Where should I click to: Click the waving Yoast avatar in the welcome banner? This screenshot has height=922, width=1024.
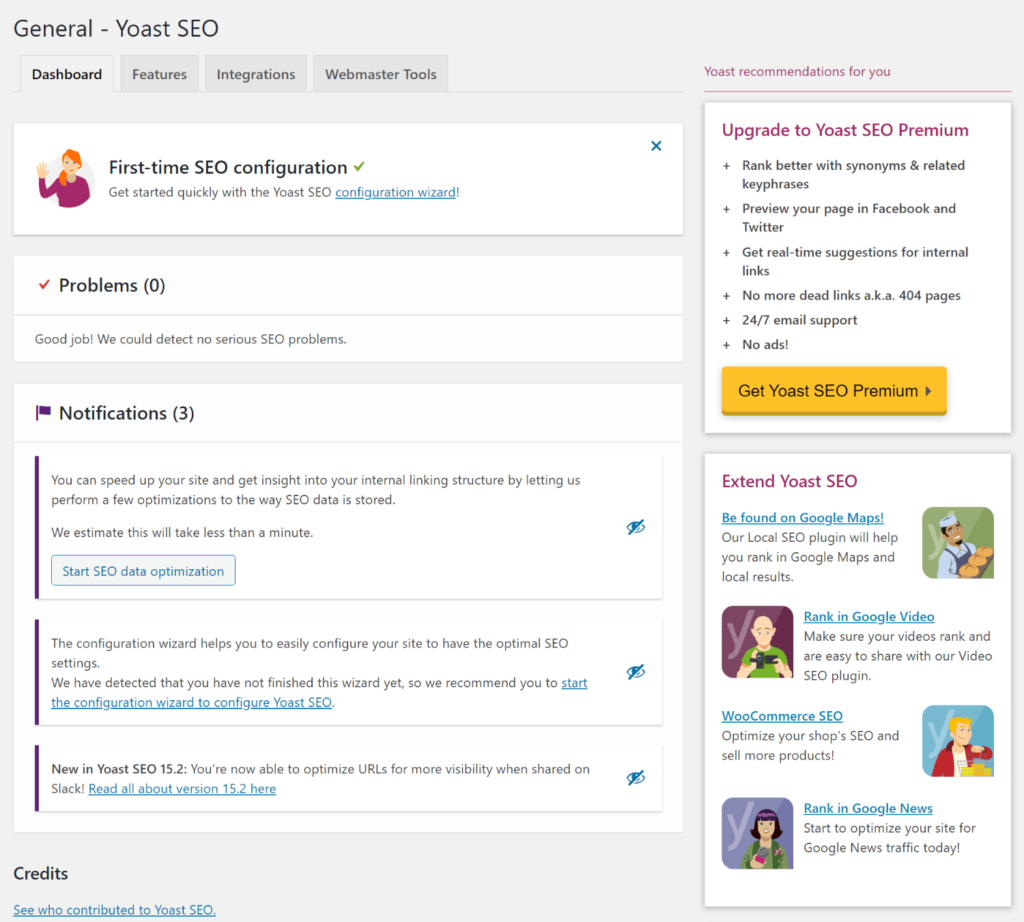65,178
